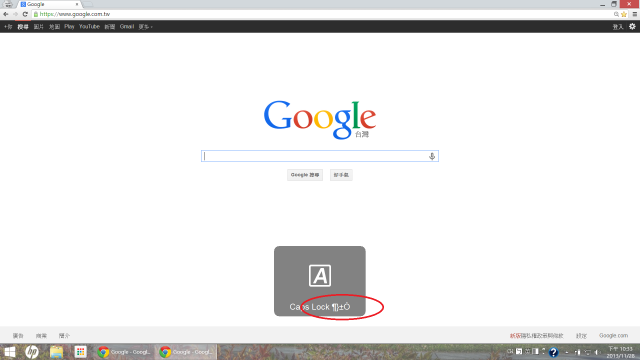Open Google settings gear icon

pos(632,27)
